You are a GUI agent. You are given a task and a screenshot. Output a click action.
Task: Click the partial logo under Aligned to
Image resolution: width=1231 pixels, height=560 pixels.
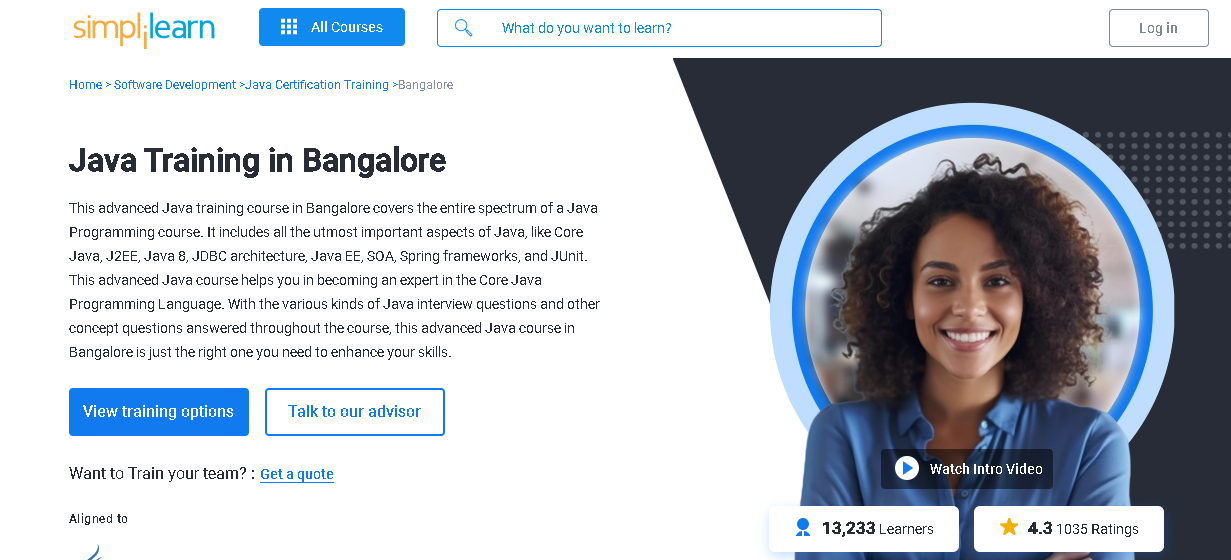94,552
